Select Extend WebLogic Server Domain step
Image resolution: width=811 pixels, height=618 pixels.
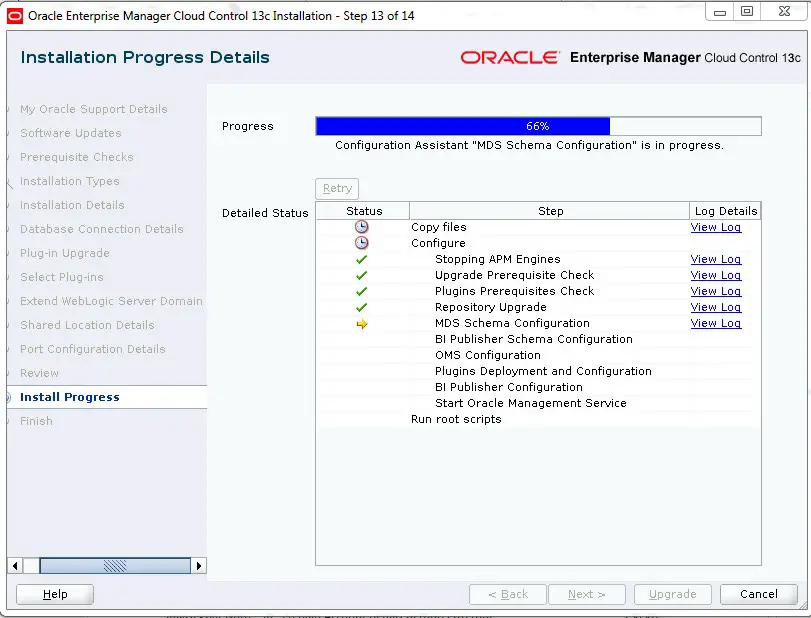pyautogui.click(x=111, y=301)
